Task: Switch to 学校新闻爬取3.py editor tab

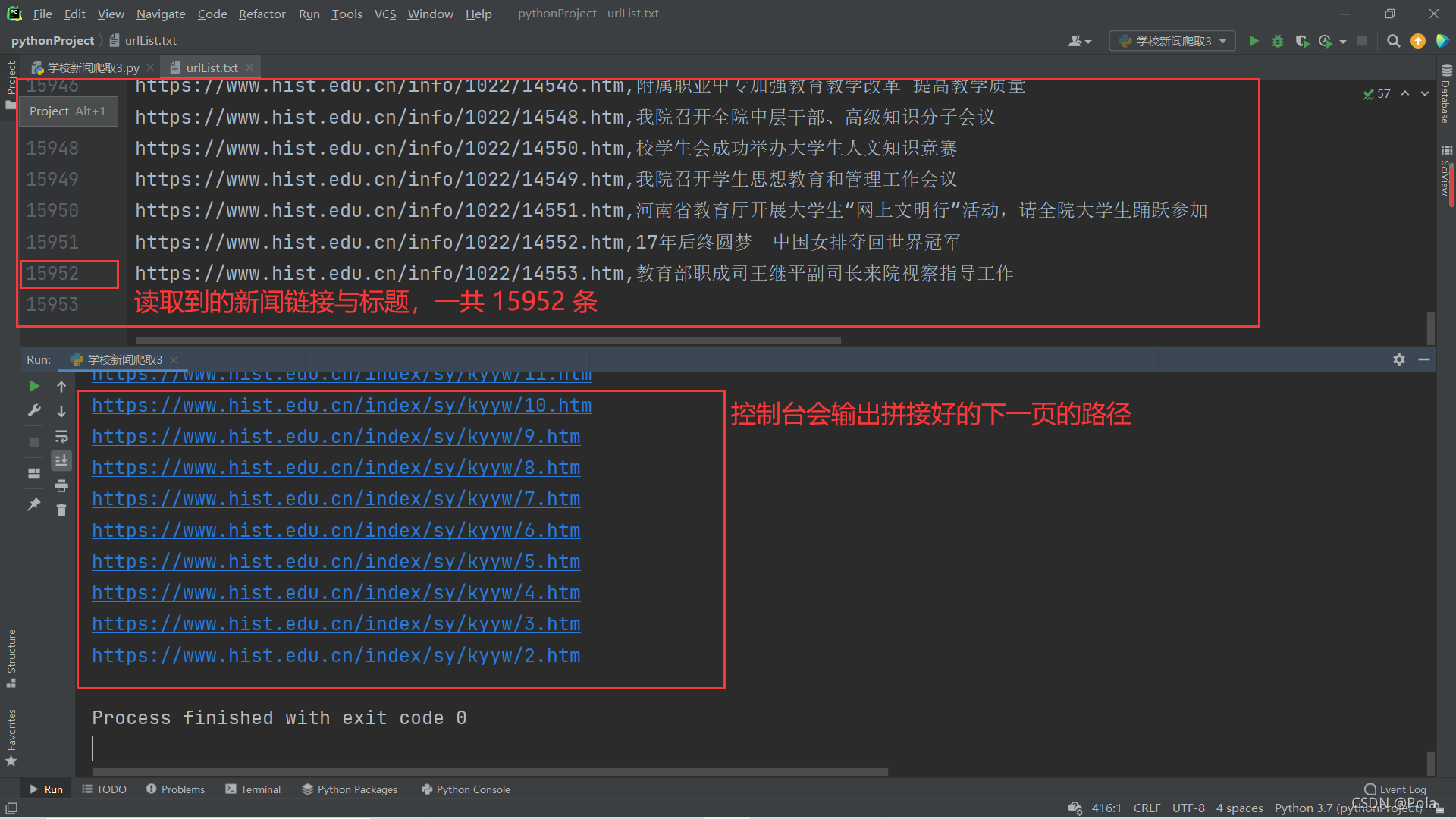Action: pos(93,67)
